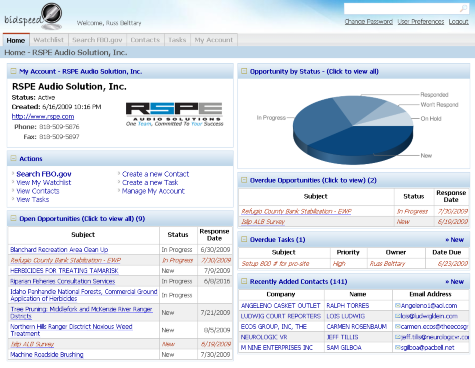Screen dimensions: 475x368
Task: Click email icon beside Lois Ludwig's address
Action: (x=397, y=316)
